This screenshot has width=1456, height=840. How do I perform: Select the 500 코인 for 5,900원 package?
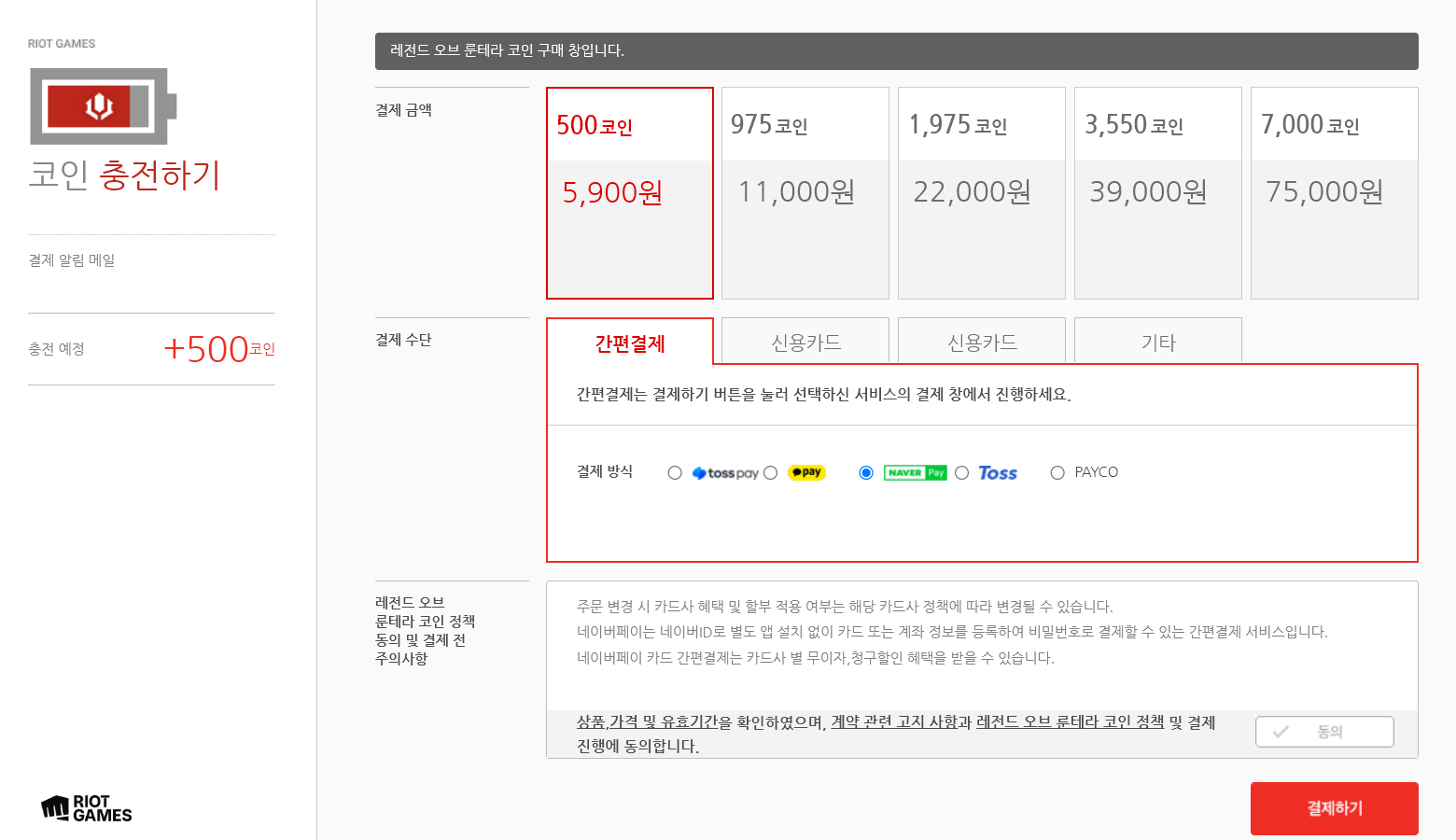(630, 193)
